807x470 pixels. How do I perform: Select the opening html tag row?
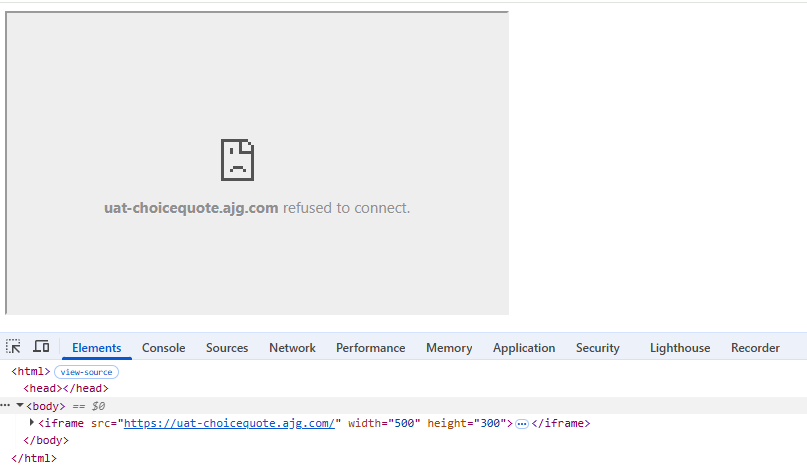pos(31,372)
